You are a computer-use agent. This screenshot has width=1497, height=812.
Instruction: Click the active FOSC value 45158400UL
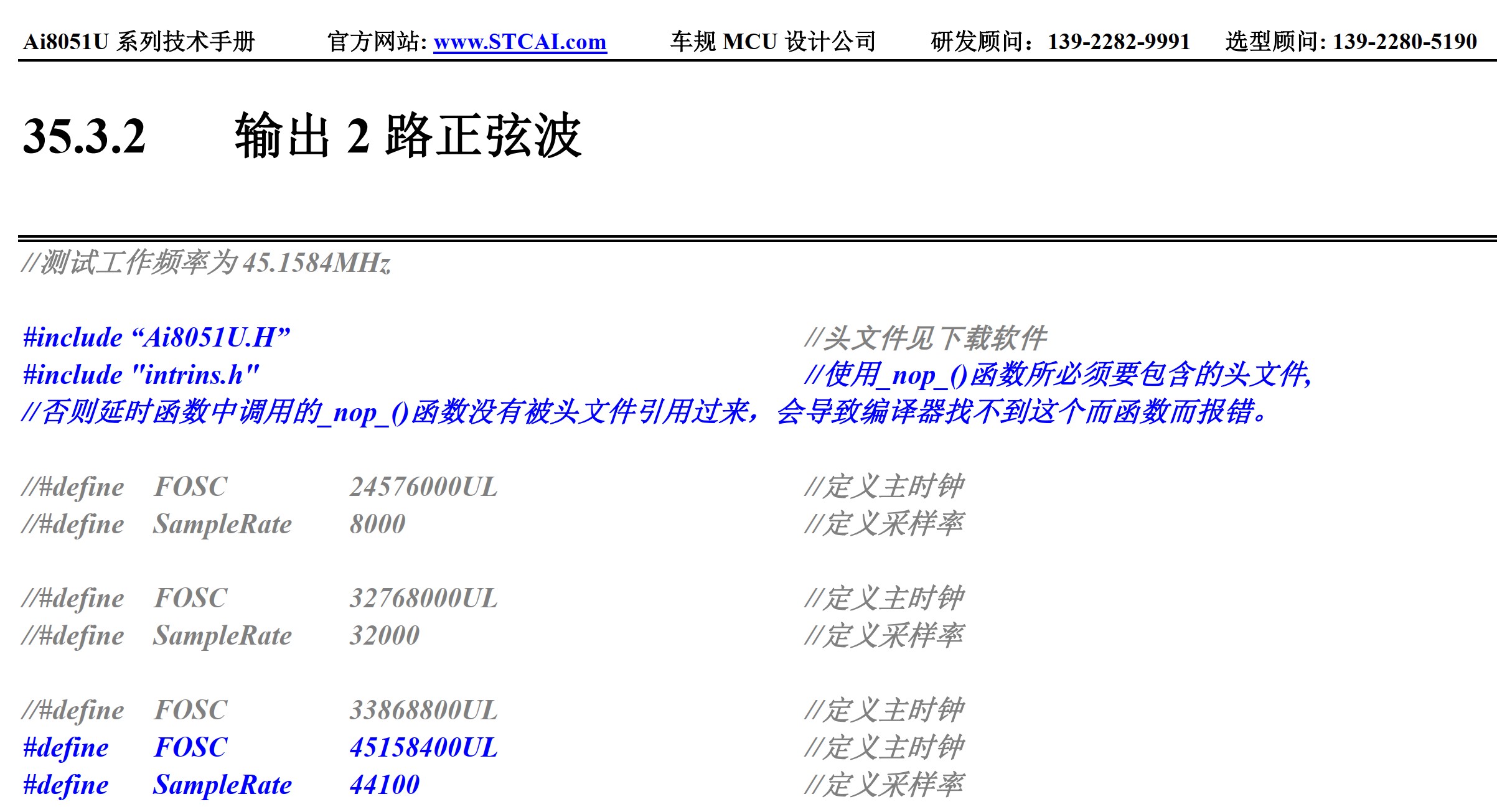tap(424, 747)
